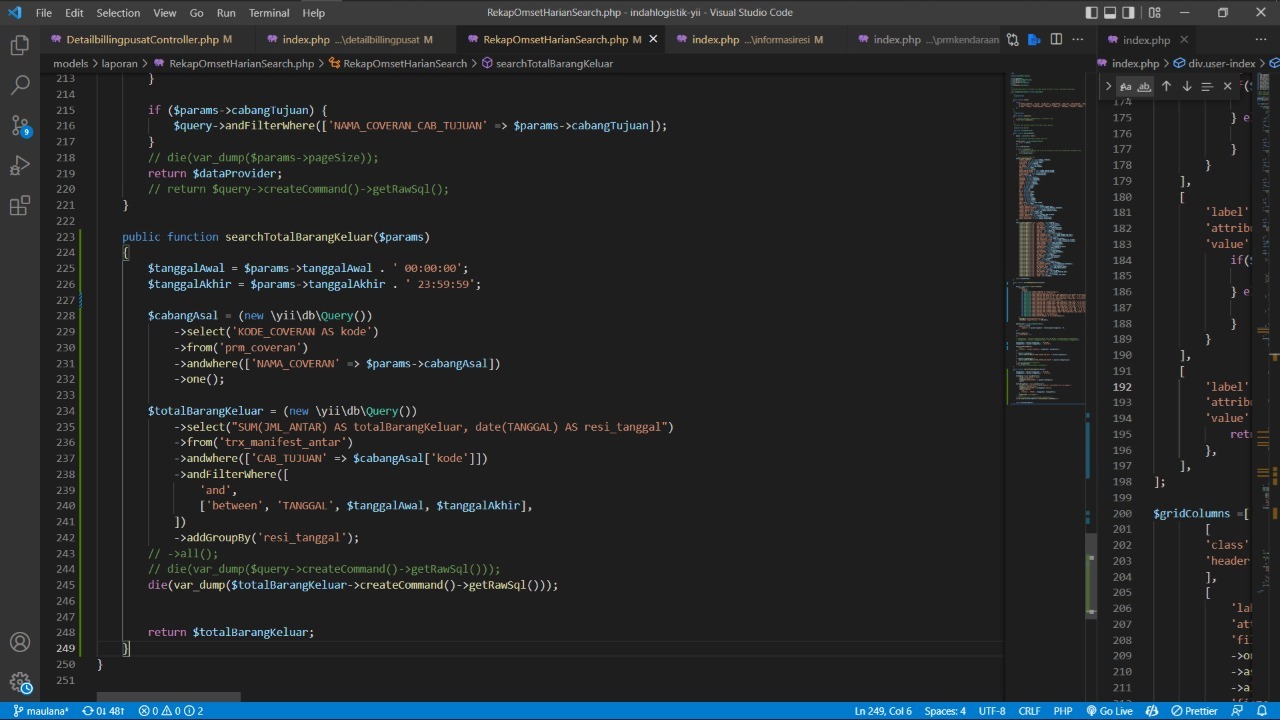The width and height of the screenshot is (1280, 720).
Task: Open the Manage gear icon
Action: tap(19, 683)
